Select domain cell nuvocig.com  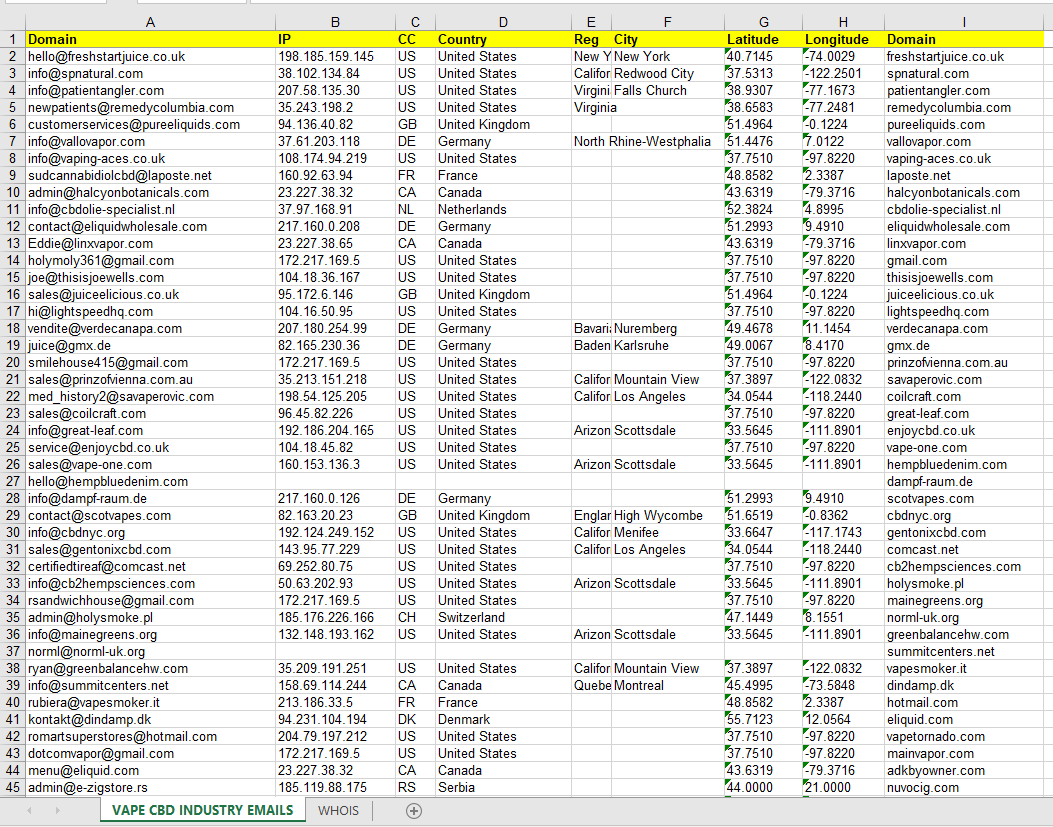(x=964, y=788)
